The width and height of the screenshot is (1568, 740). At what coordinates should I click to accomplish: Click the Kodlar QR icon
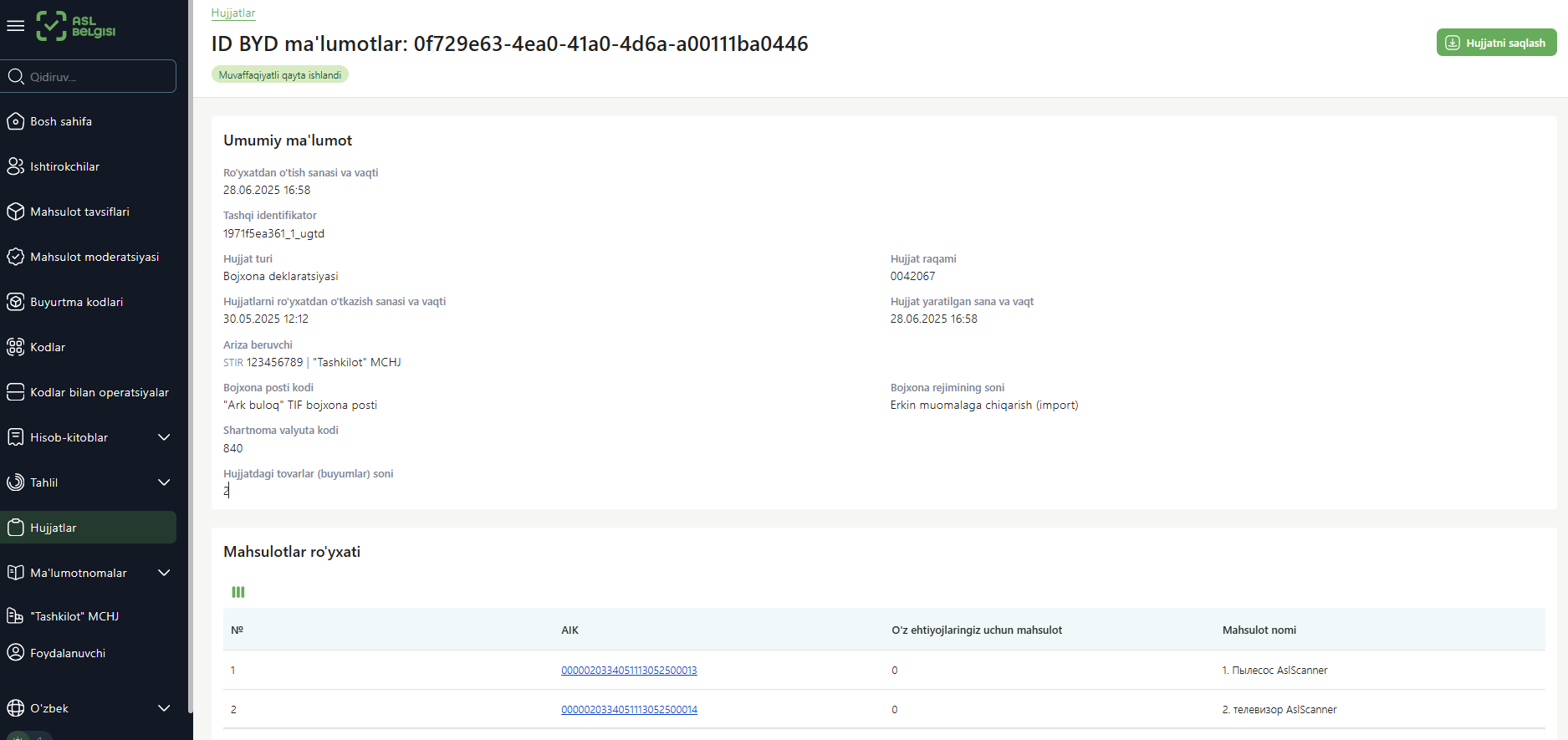coord(15,347)
